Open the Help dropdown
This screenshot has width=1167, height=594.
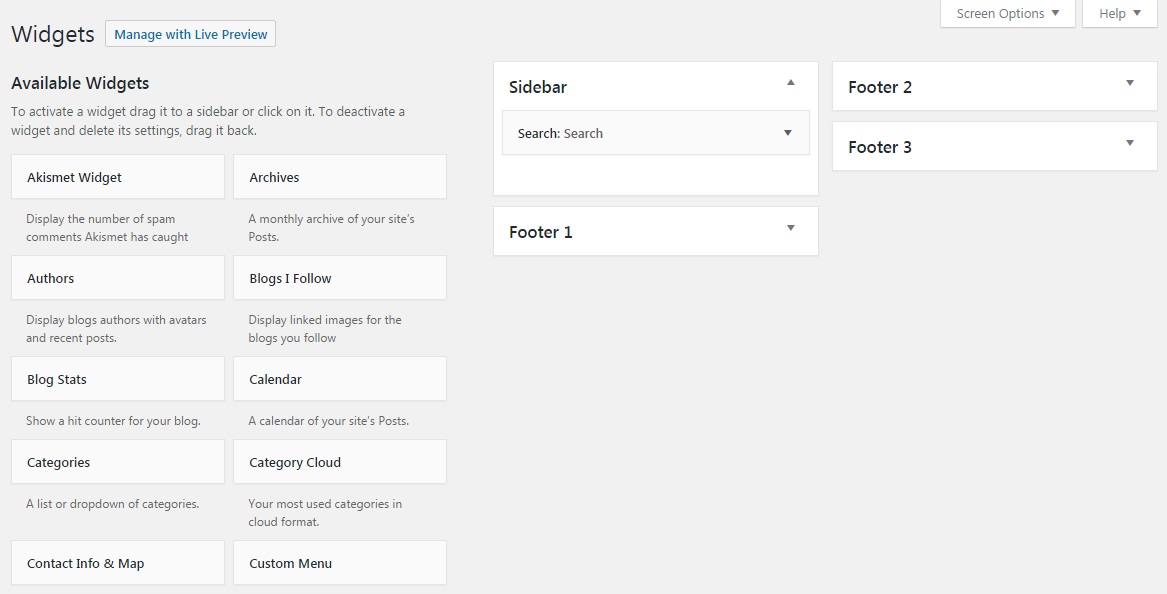1119,13
